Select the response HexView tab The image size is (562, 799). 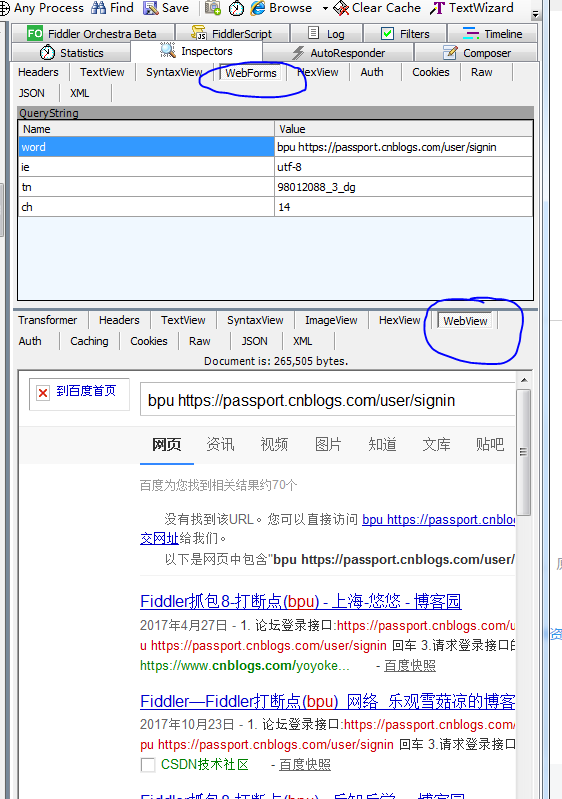point(399,320)
